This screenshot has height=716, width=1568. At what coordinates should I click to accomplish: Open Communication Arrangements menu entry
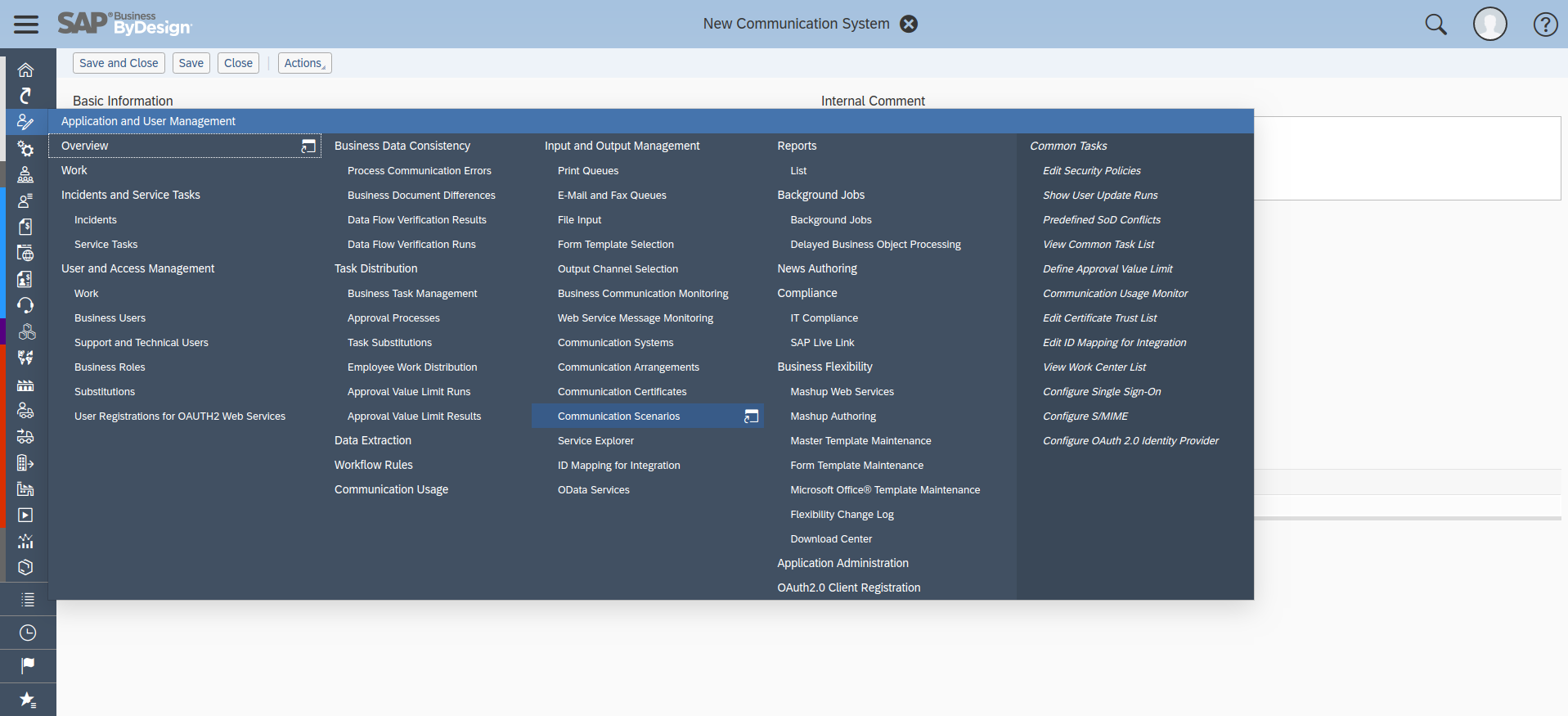[628, 367]
